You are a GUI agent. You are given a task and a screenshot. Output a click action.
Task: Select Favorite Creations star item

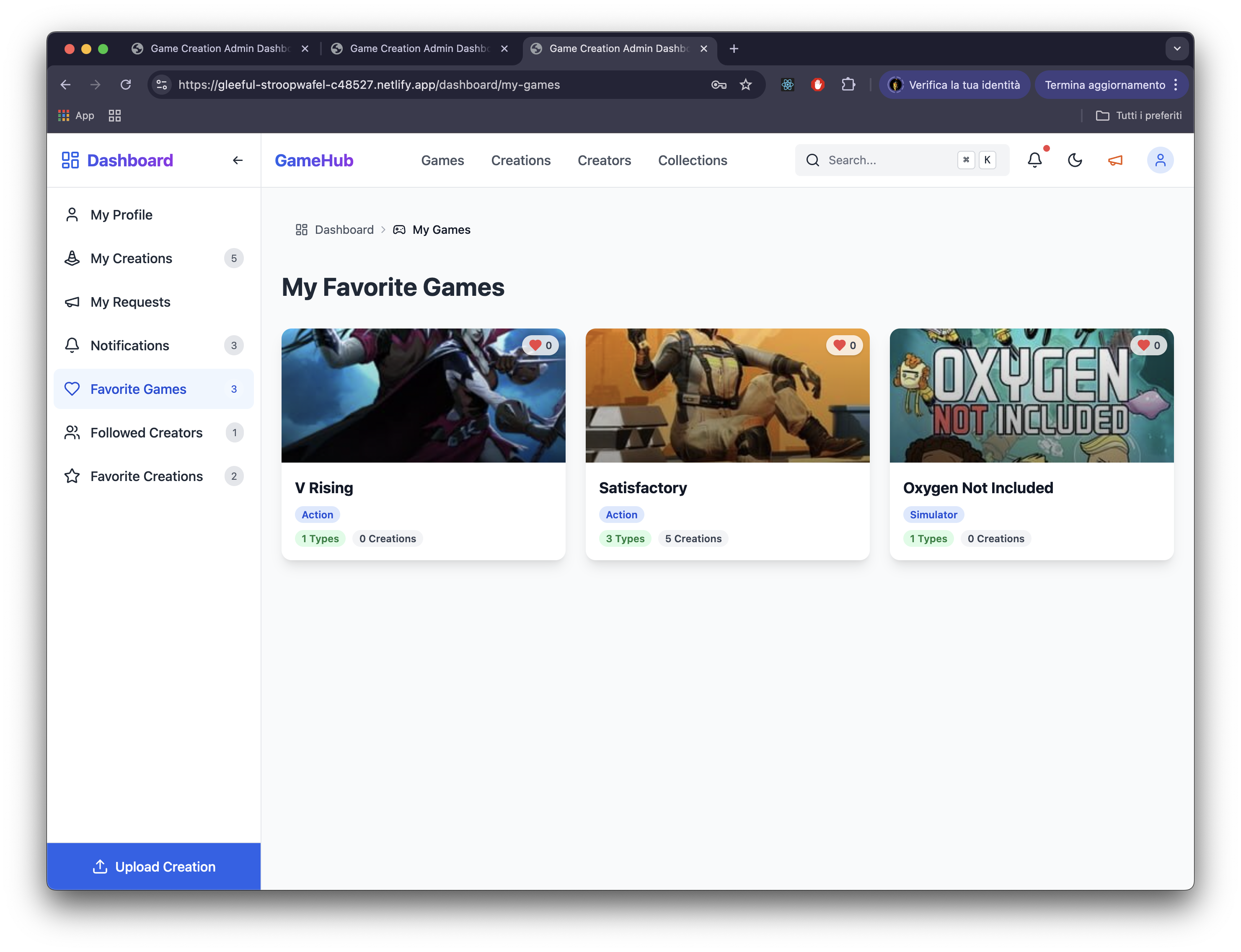tap(146, 476)
